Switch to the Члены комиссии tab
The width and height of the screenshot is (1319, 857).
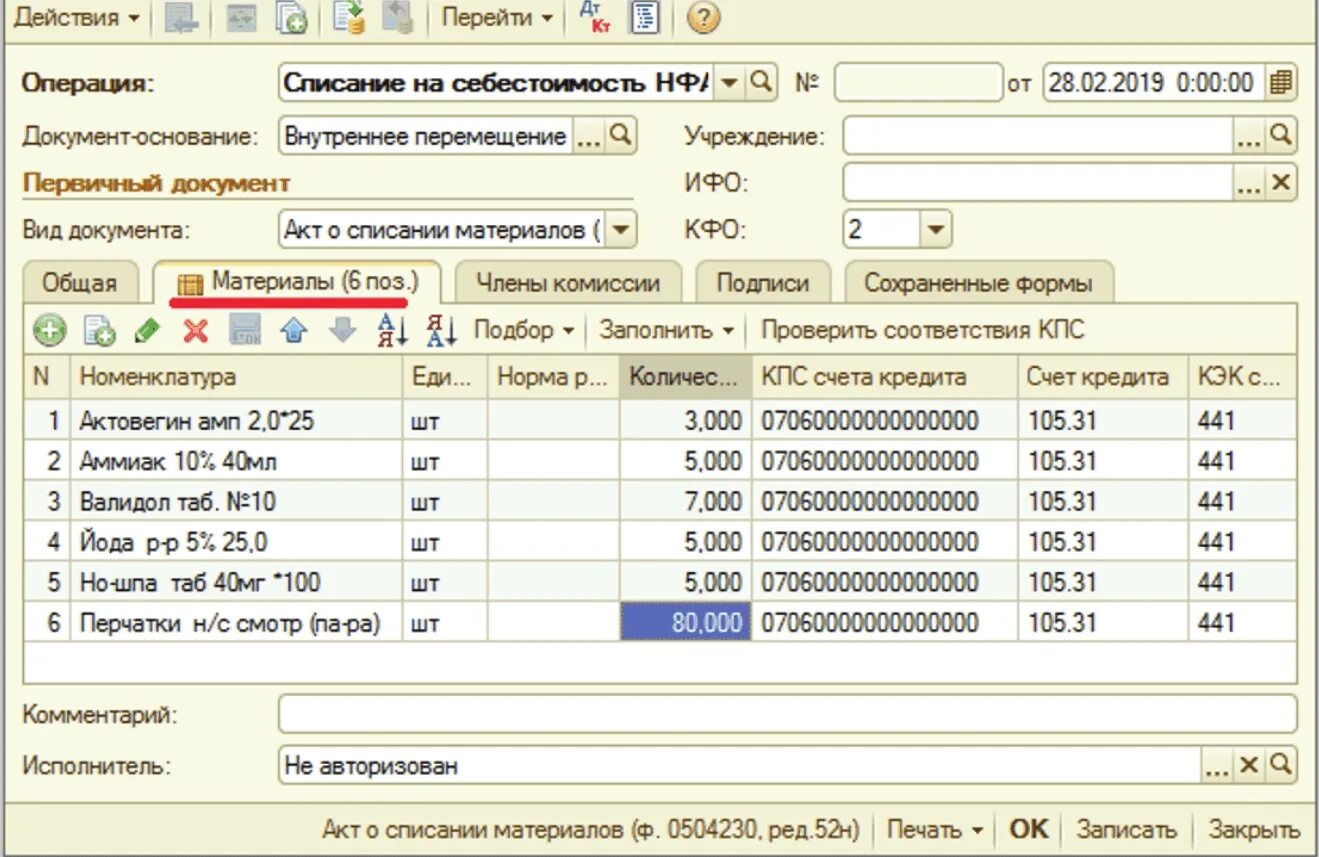tap(568, 283)
